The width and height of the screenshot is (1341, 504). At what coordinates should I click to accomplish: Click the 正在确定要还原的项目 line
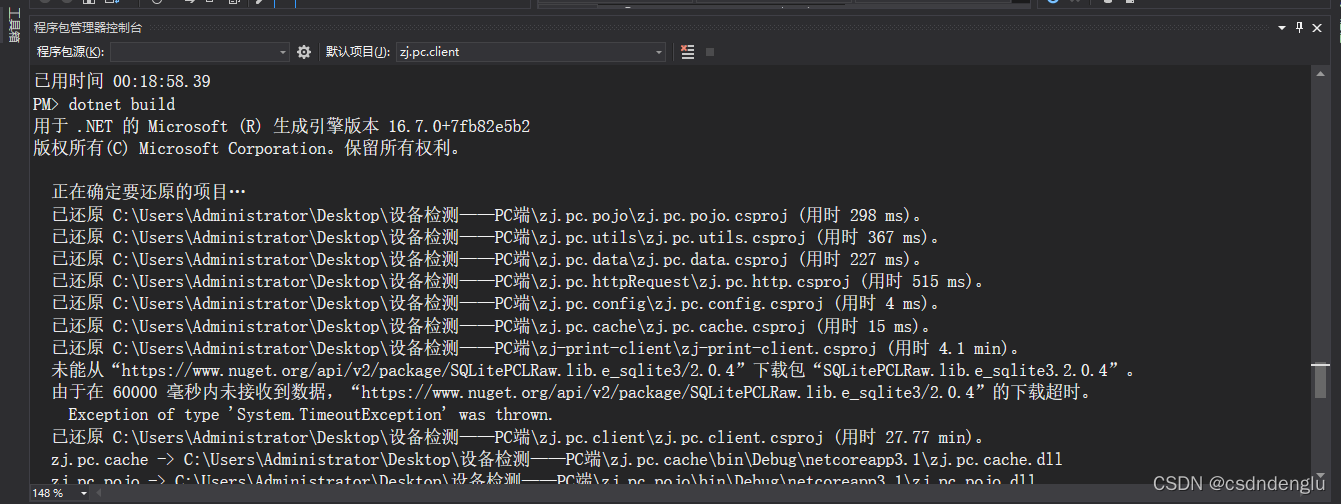149,193
